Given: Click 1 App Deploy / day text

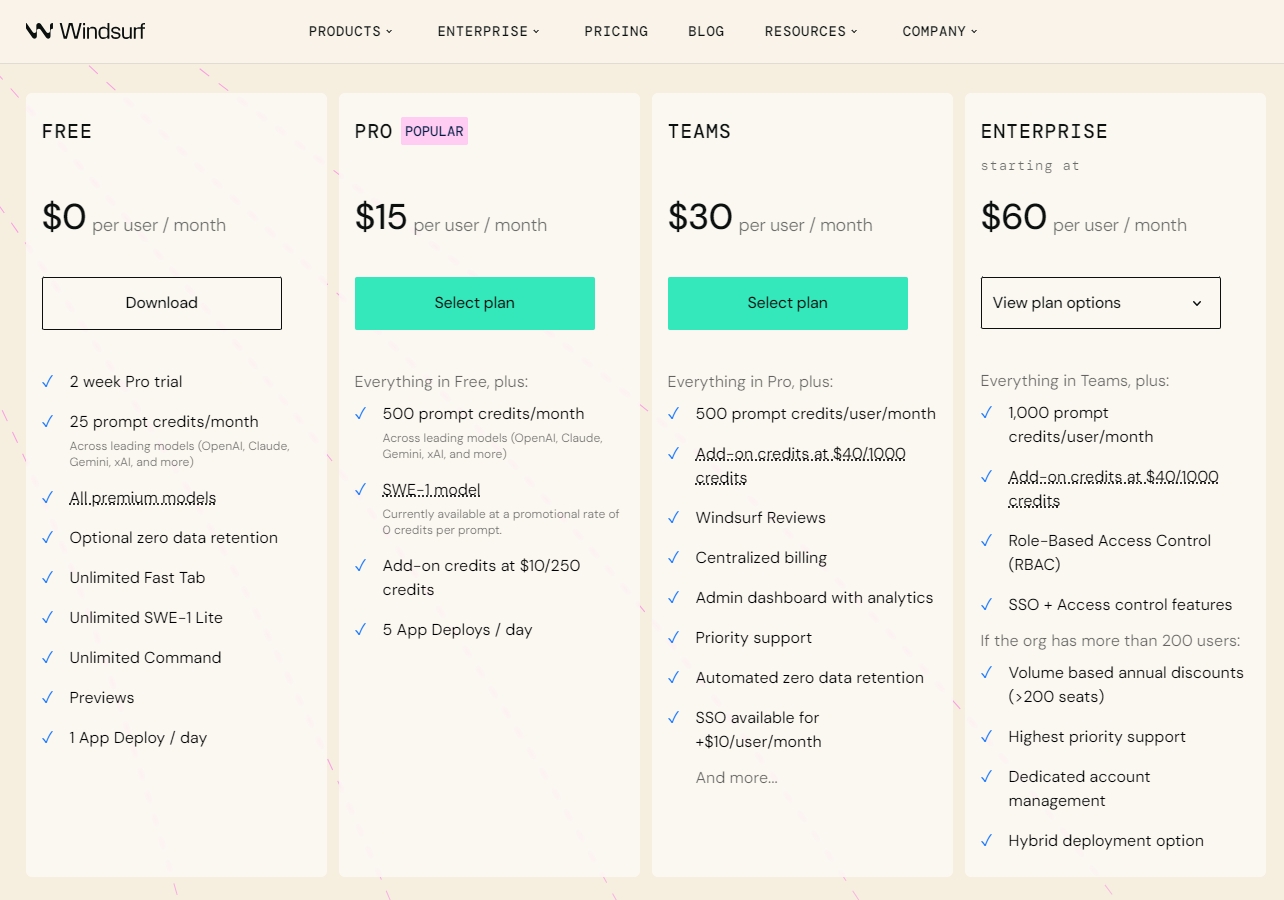Looking at the screenshot, I should 138,738.
